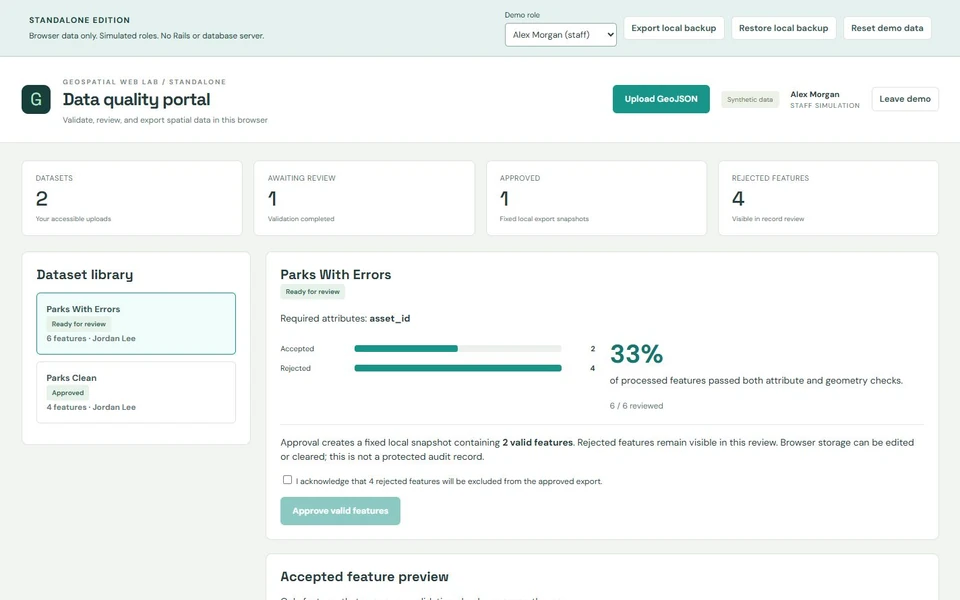The image size is (960, 600).
Task: Click the Synthetic data badge
Action: [x=749, y=100]
